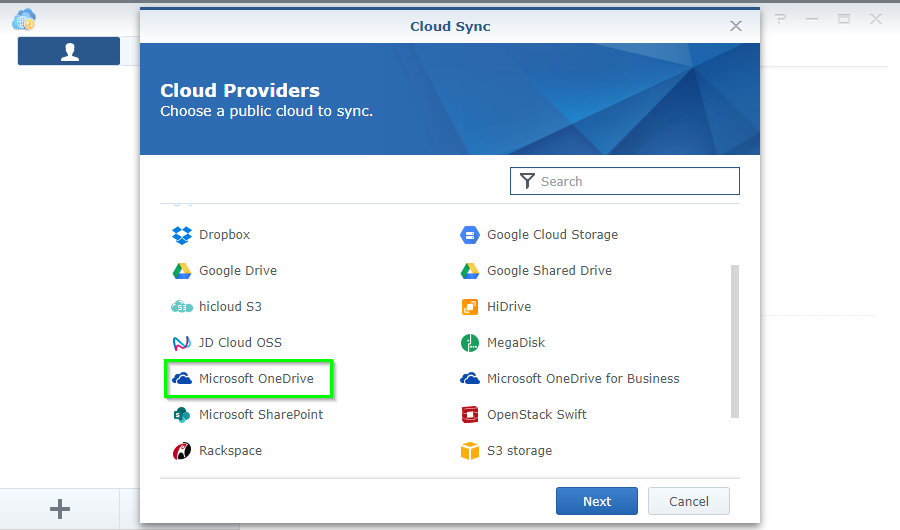Select Google Shared Drive provider
900x530 pixels.
click(548, 271)
